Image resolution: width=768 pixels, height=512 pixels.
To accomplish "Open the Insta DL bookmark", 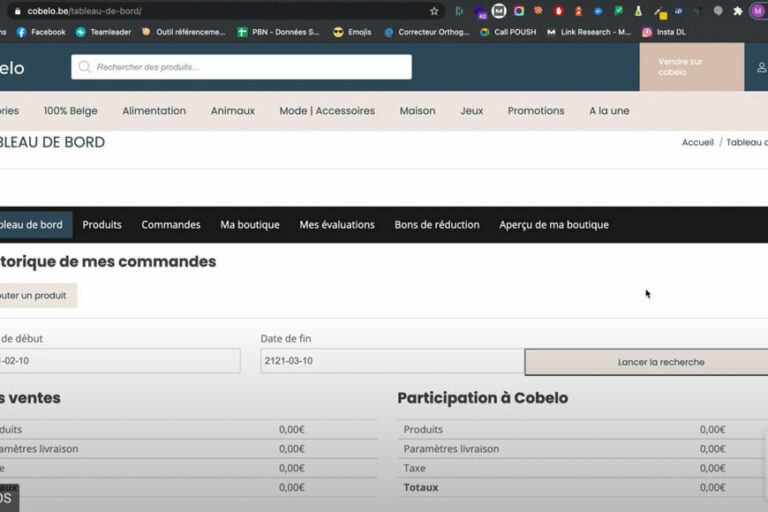I will (x=670, y=32).
